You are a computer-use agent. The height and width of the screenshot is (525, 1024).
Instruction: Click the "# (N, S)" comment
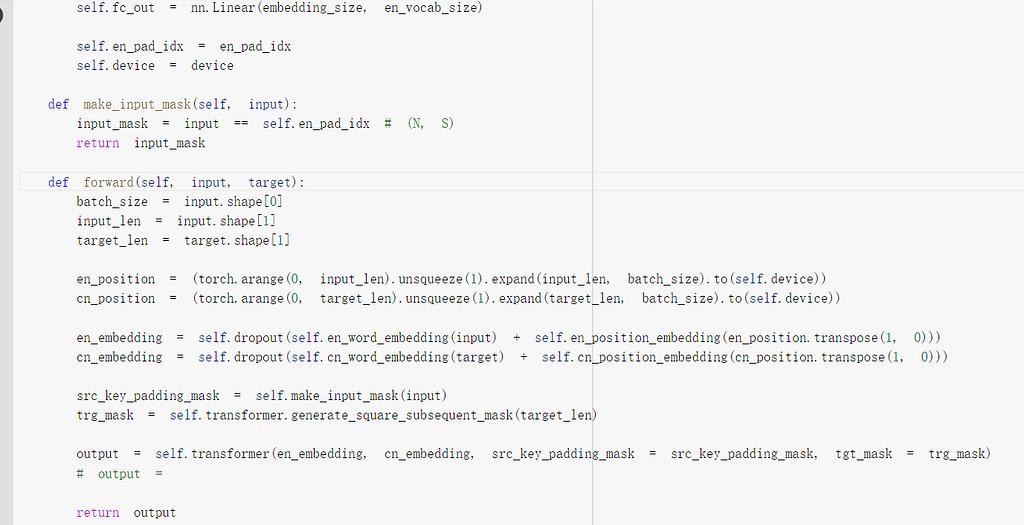click(419, 123)
